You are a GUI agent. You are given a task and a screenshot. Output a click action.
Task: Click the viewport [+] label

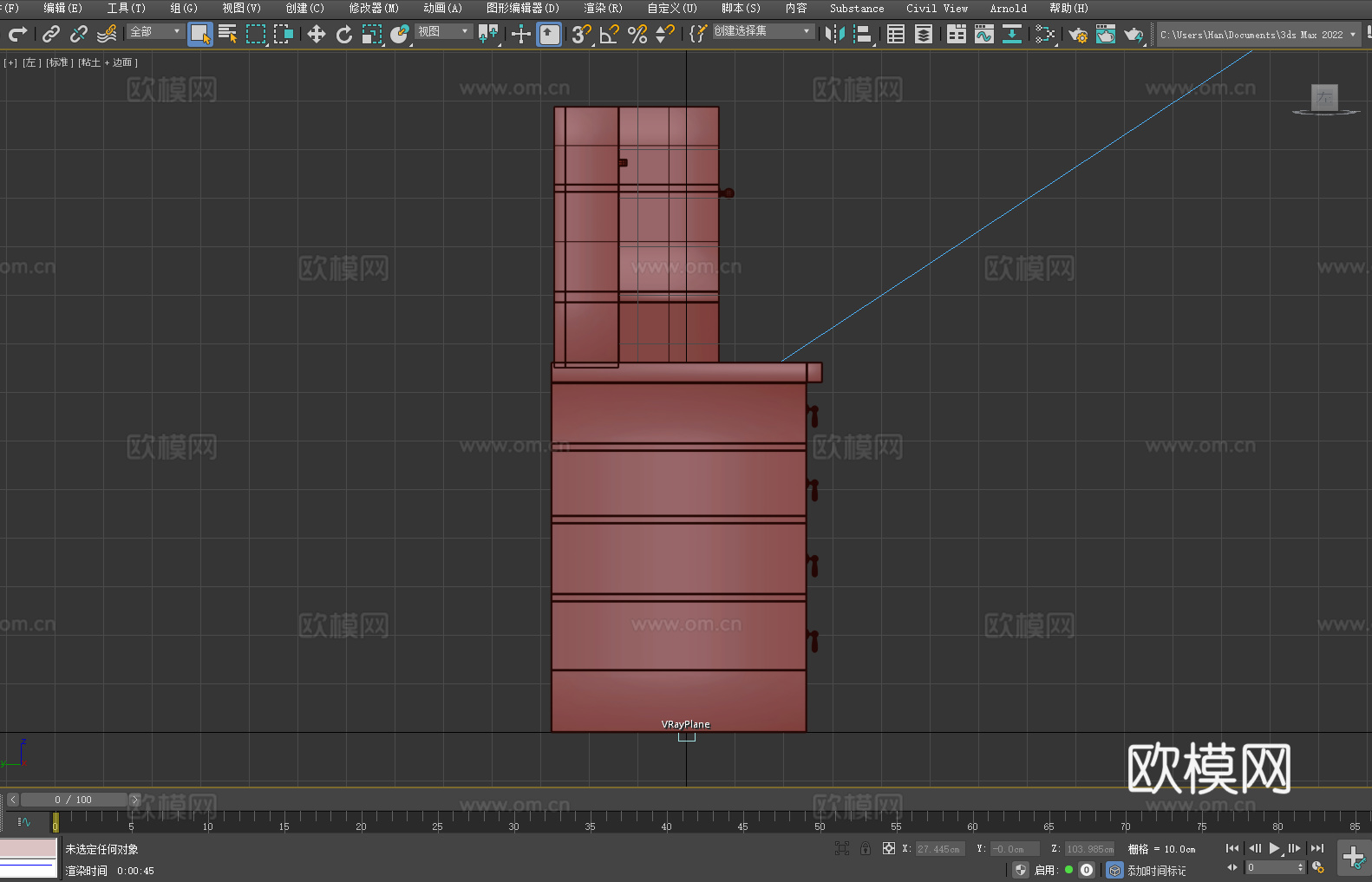[x=10, y=62]
